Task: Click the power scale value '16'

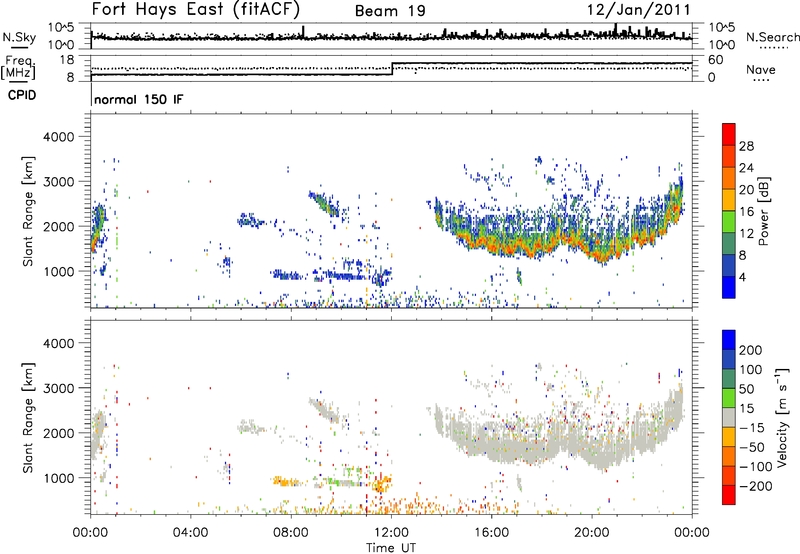Action: pos(746,212)
